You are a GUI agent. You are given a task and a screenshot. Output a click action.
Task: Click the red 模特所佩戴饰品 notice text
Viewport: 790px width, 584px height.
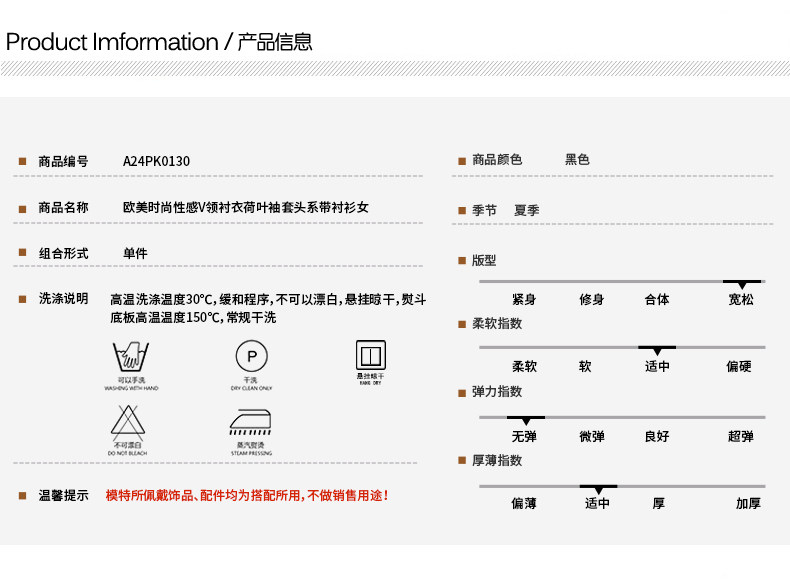pyautogui.click(x=247, y=495)
